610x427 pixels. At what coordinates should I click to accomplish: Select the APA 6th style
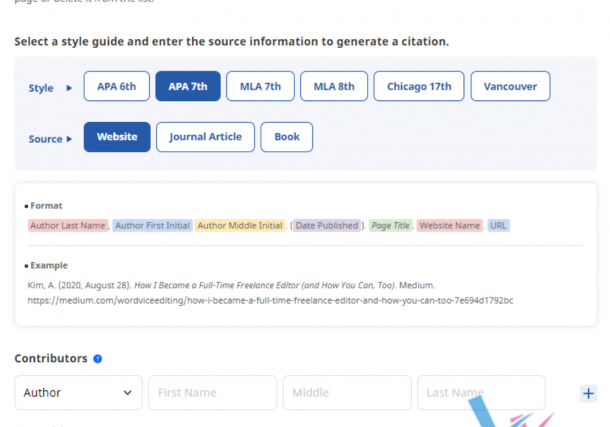tap(116, 87)
